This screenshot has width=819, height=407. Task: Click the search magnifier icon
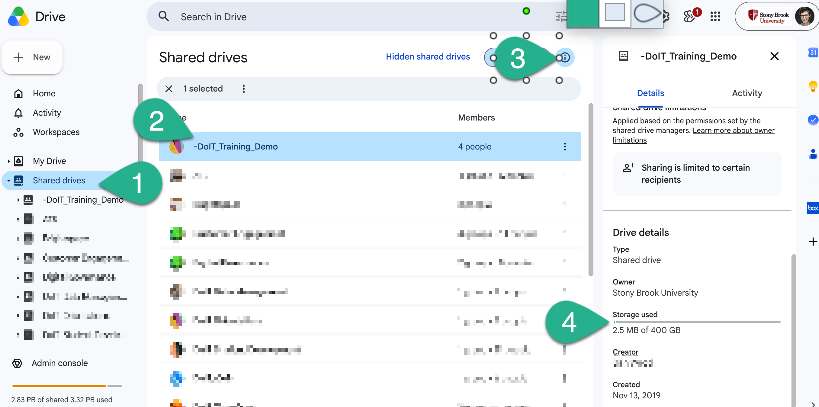163,16
